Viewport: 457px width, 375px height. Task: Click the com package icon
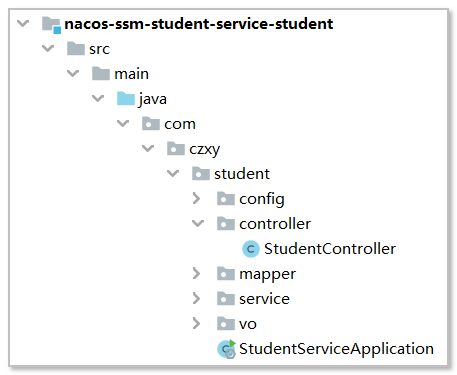(x=151, y=124)
